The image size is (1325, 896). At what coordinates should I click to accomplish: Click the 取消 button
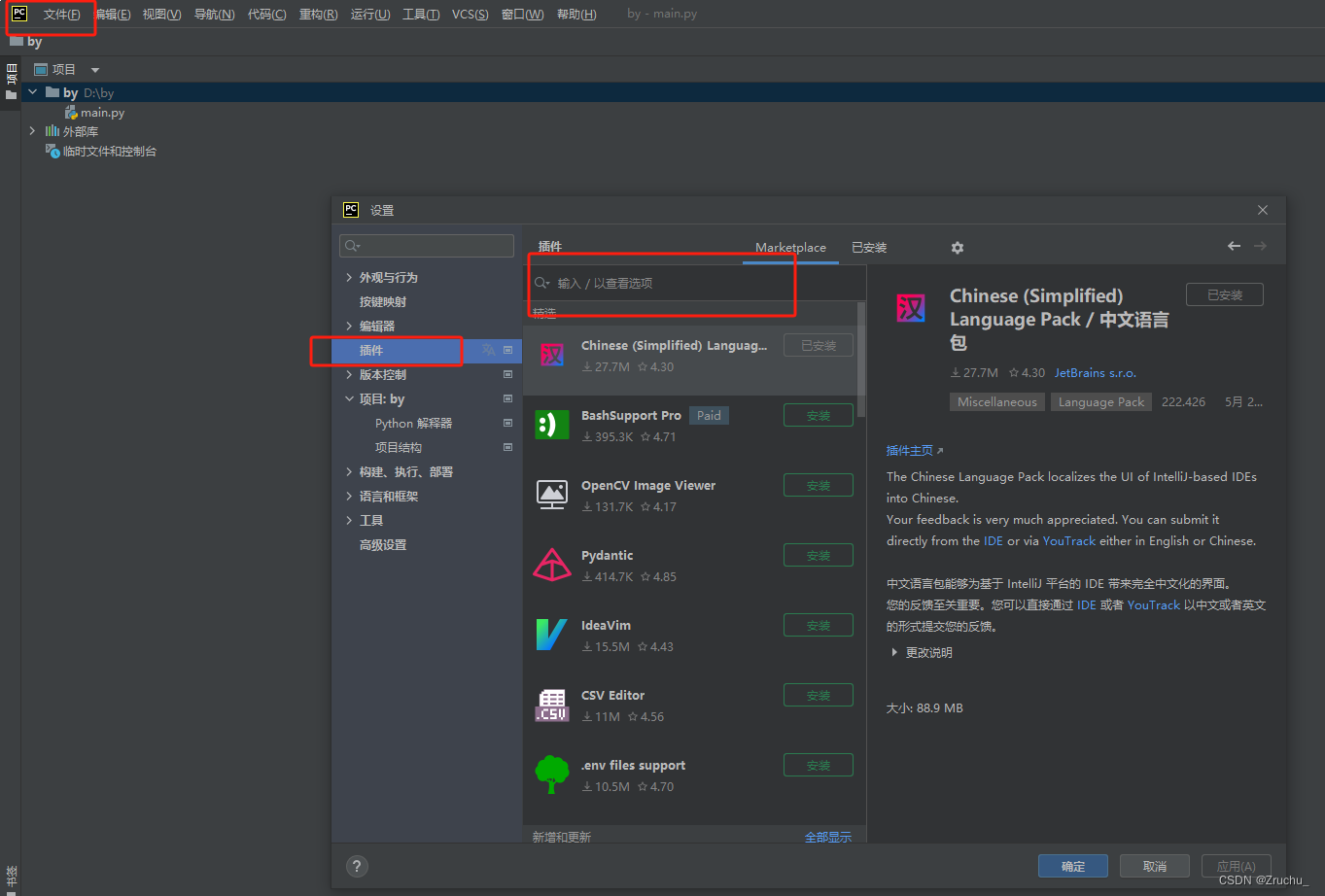[x=1154, y=866]
